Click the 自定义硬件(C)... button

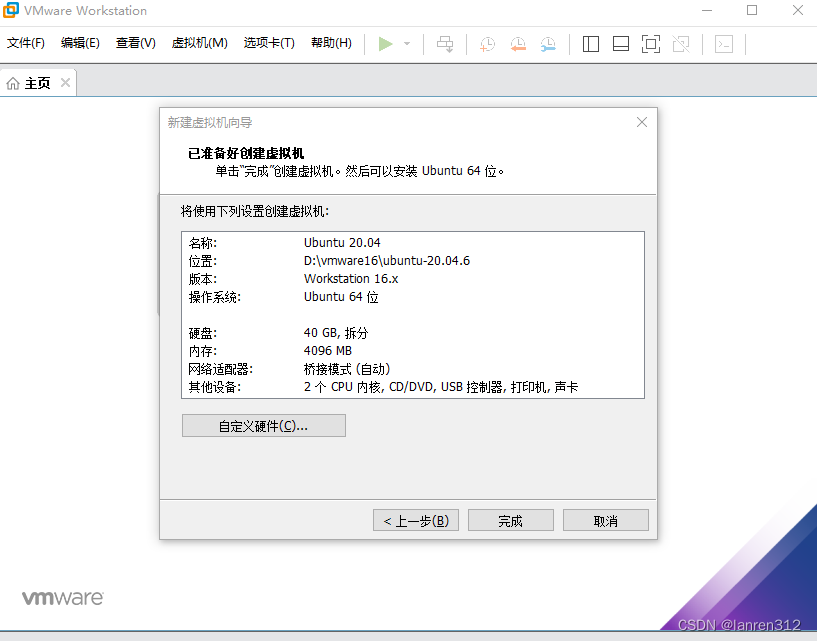tap(264, 426)
